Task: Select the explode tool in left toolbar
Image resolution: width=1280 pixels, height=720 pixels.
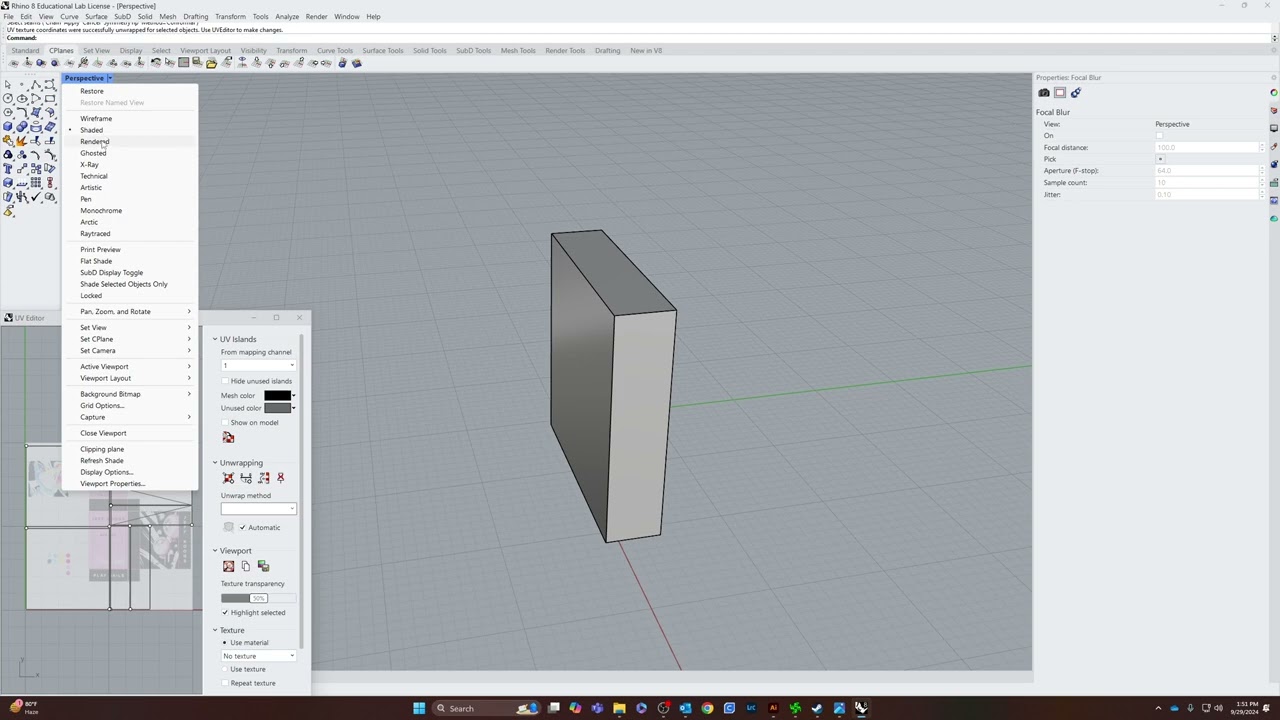Action: tap(21, 141)
